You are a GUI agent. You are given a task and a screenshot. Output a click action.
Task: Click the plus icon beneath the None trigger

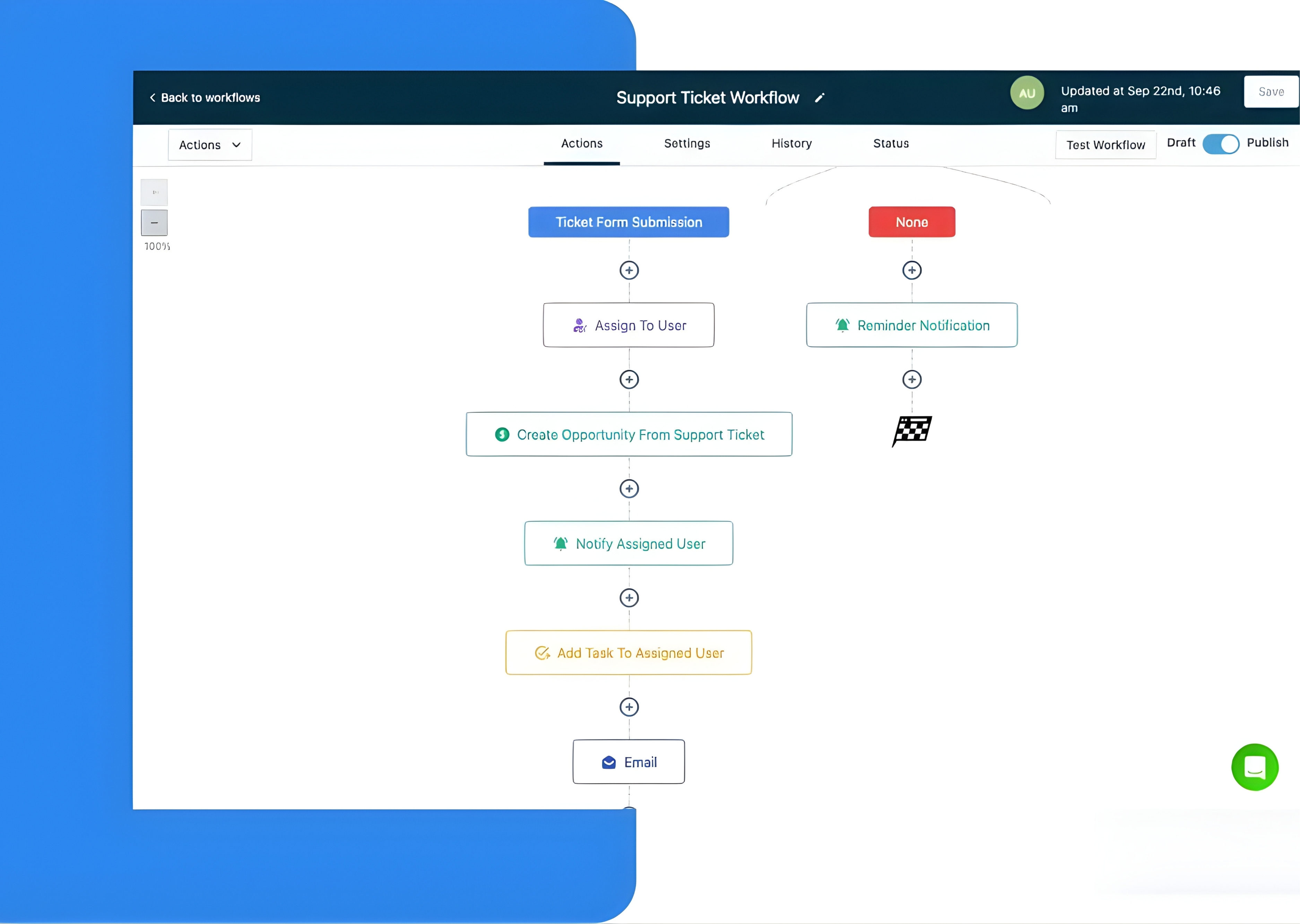911,270
